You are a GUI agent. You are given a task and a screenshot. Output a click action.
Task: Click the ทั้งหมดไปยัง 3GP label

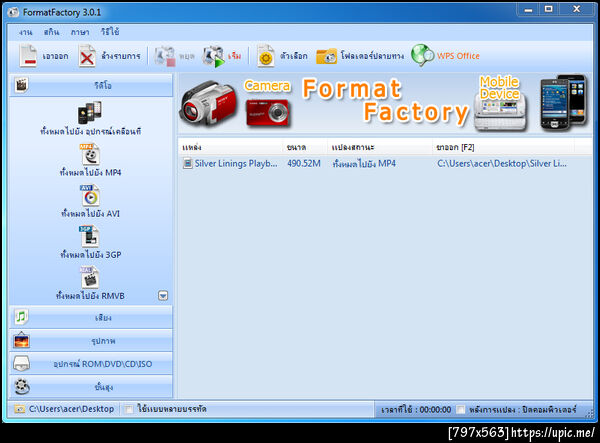coord(91,254)
